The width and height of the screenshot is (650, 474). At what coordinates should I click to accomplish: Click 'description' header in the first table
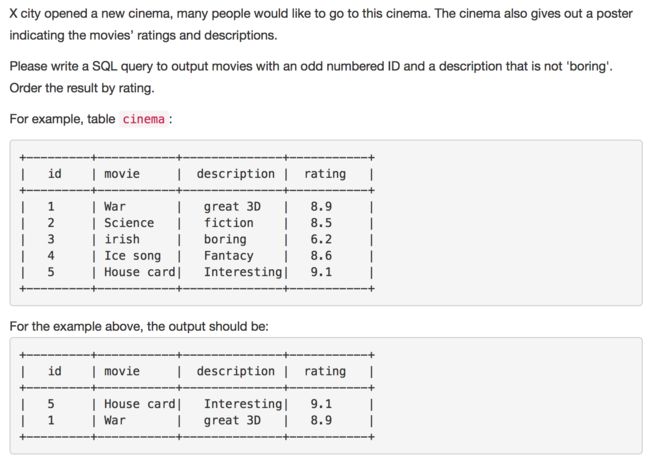(x=235, y=174)
